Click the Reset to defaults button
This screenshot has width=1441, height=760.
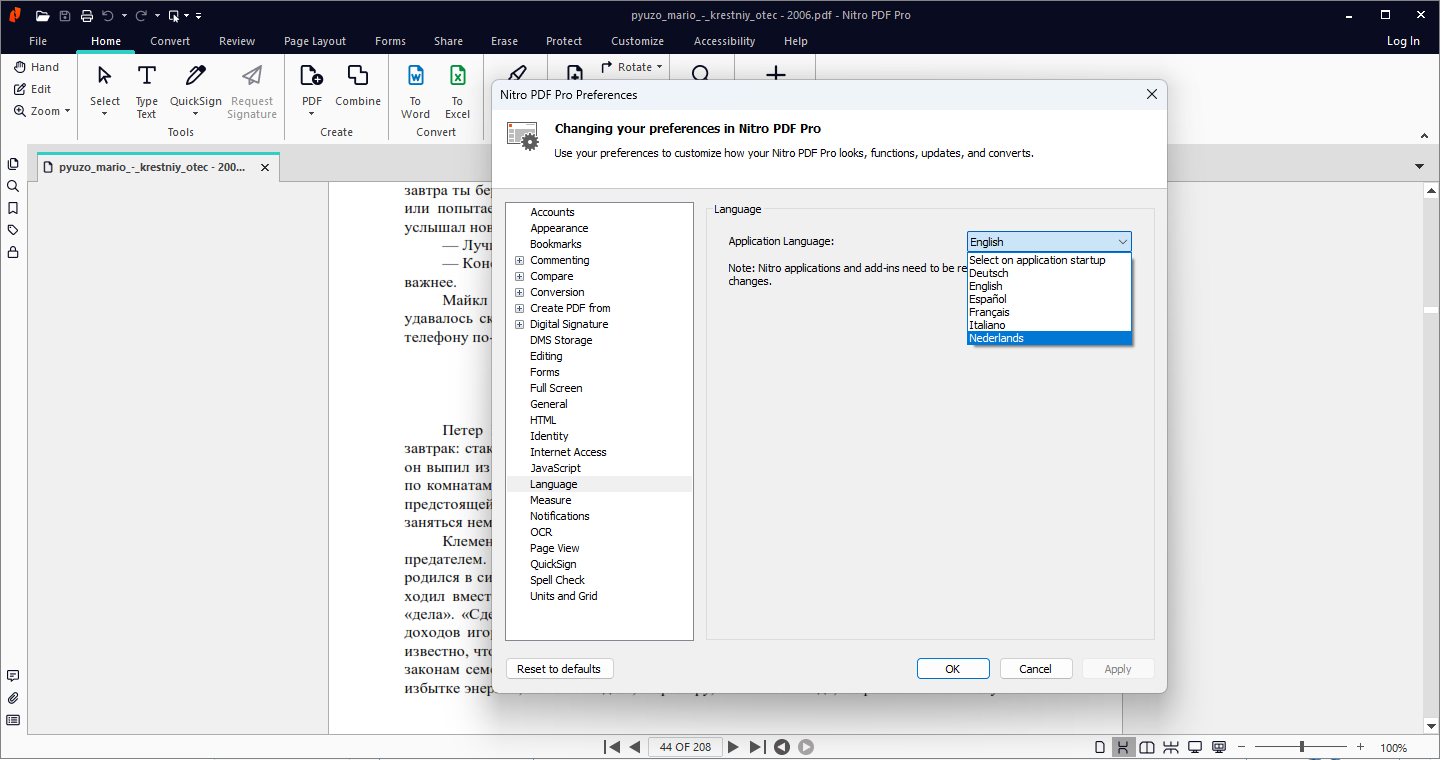[x=559, y=669]
